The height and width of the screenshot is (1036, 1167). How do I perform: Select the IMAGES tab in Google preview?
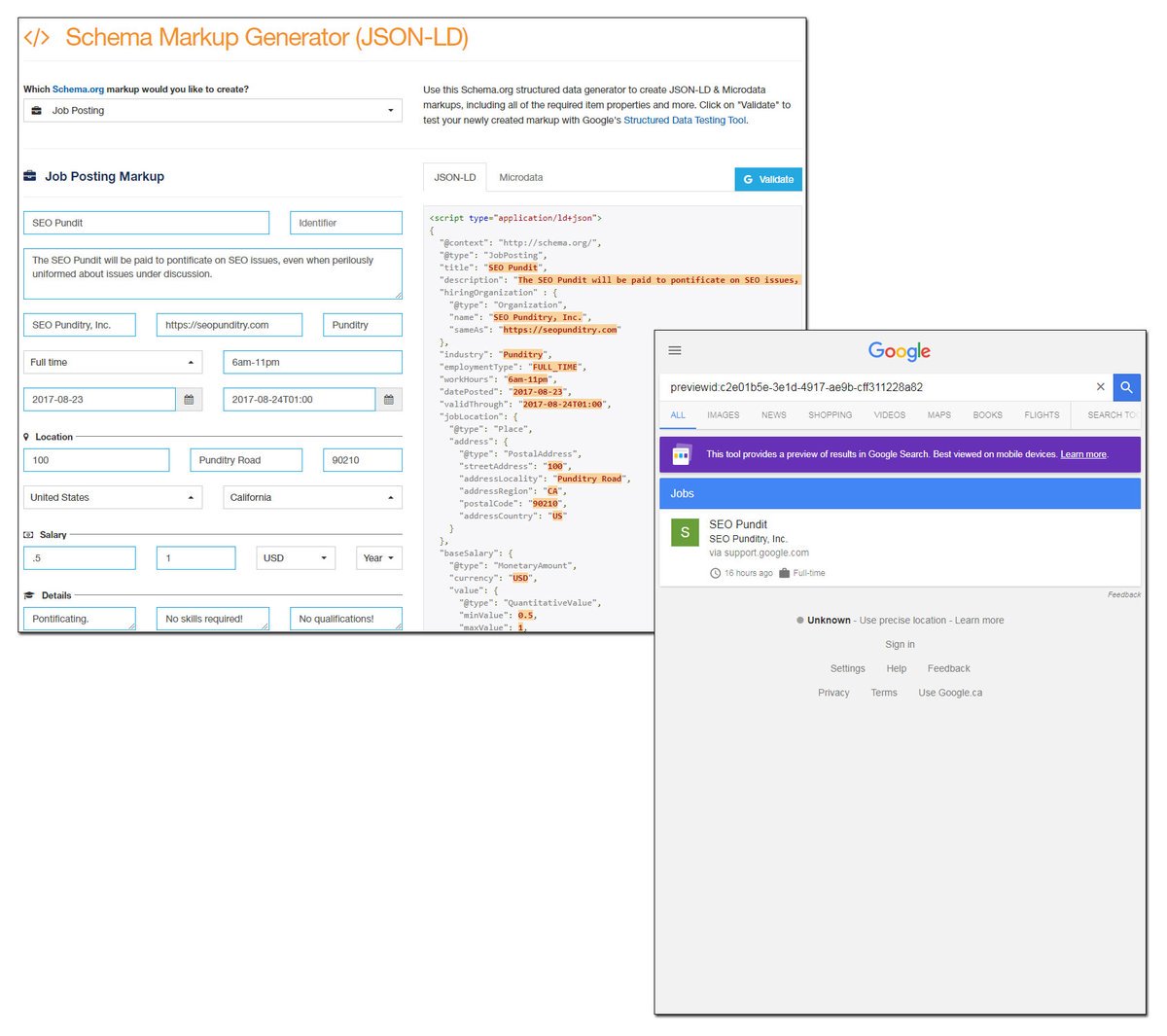coord(724,415)
